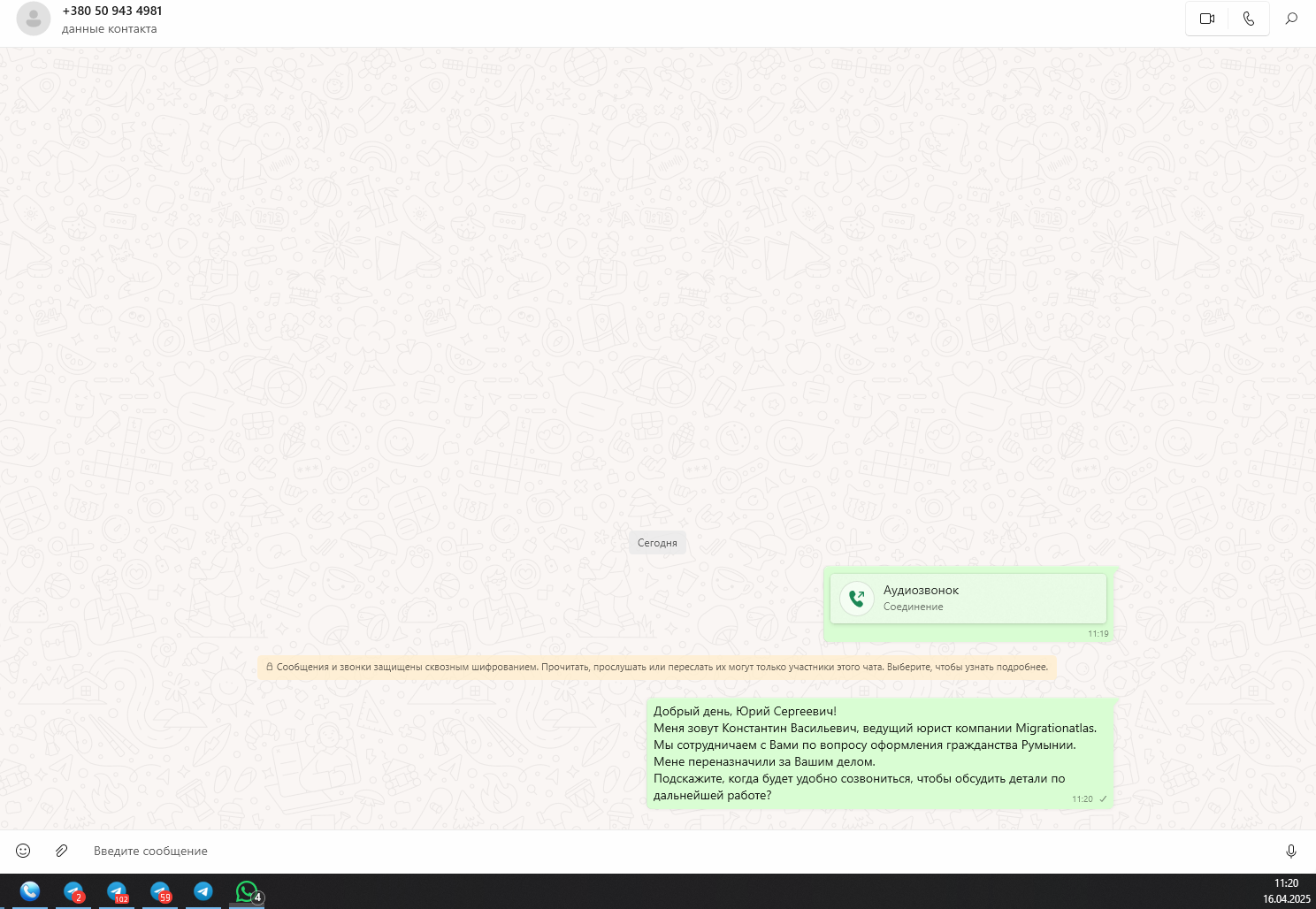Open the blue phone app in taskbar

pyautogui.click(x=30, y=891)
